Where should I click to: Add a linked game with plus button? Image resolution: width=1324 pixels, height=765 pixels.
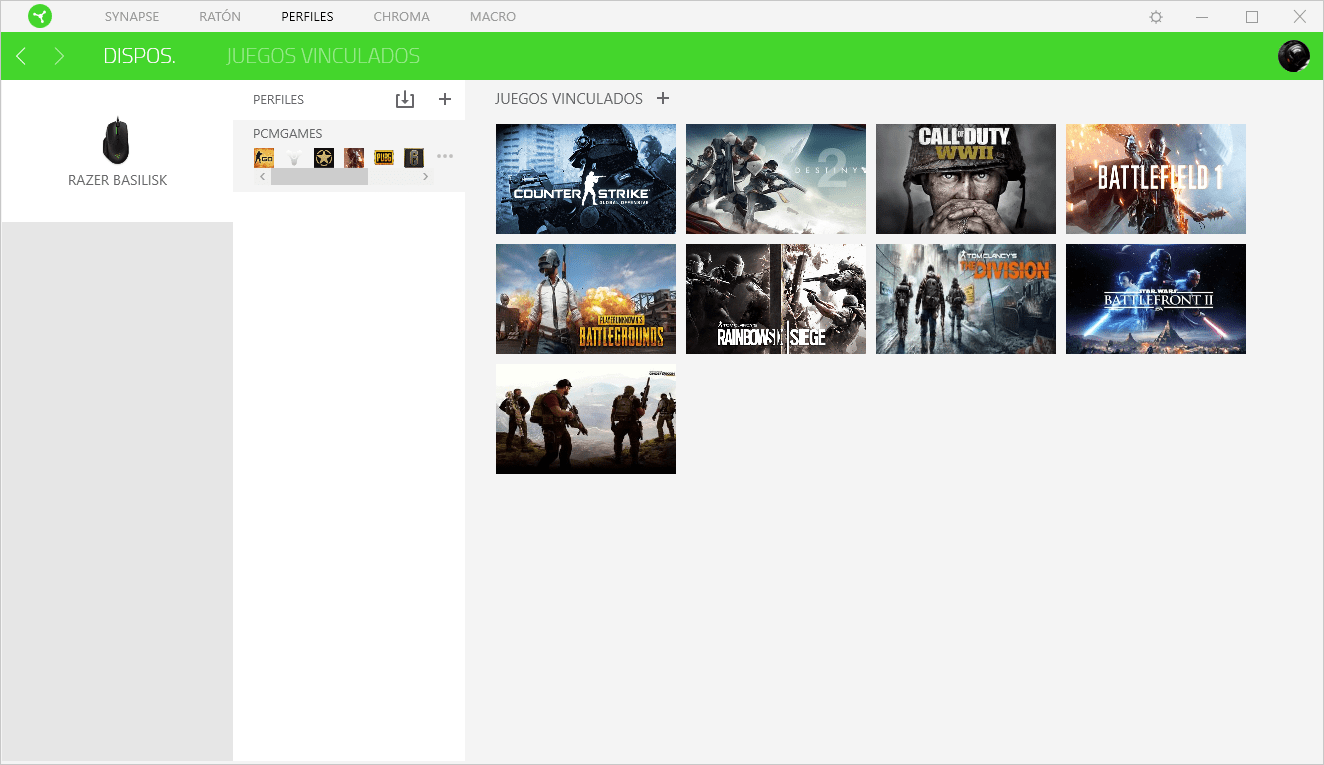[662, 98]
